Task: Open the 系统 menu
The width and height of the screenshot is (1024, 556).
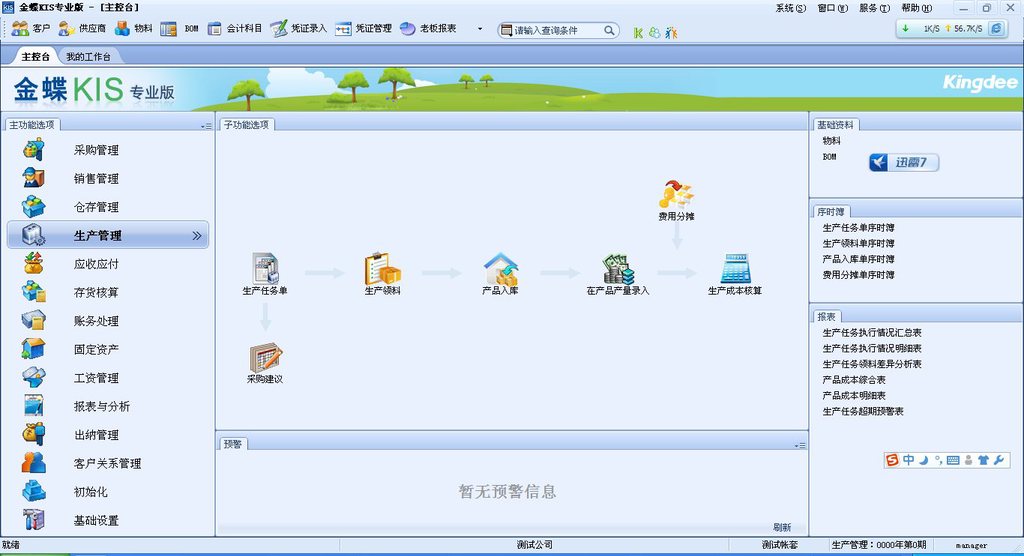Action: pos(790,8)
